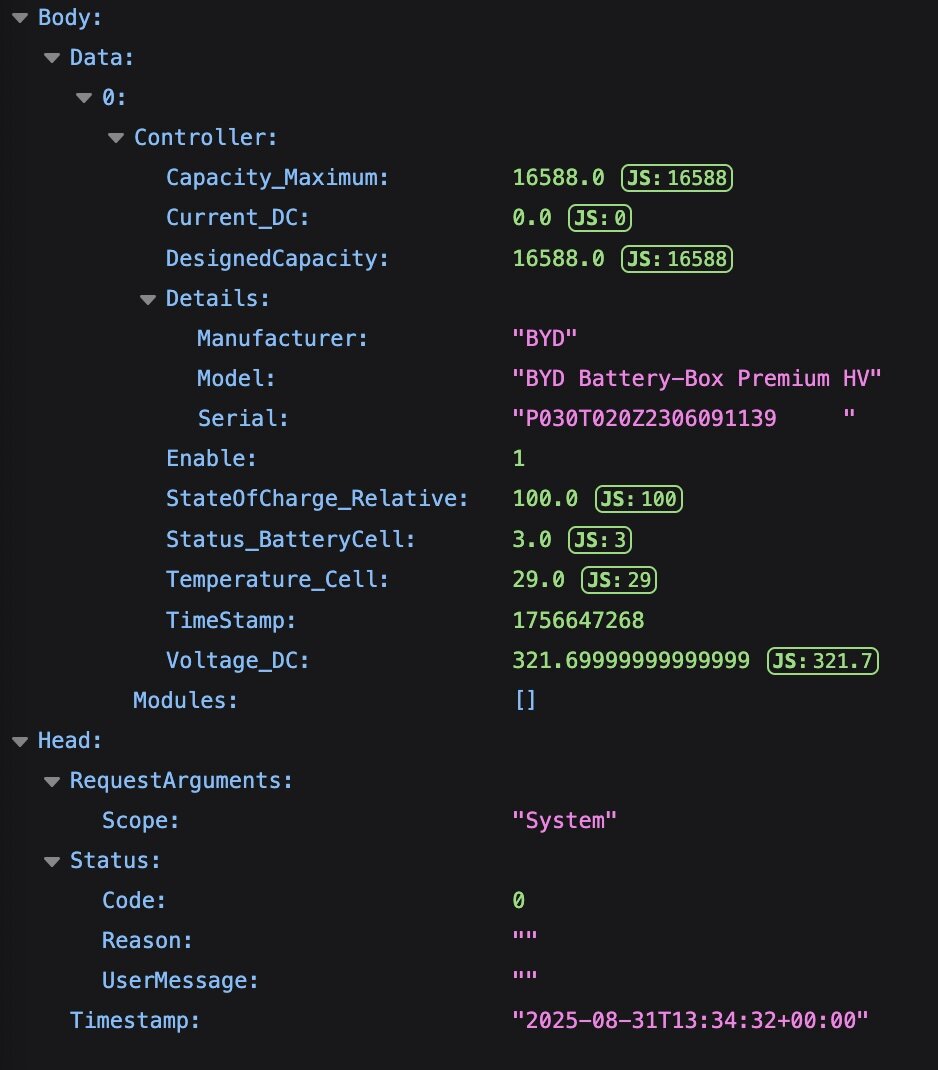938x1070 pixels.
Task: Collapse the Details node triangle
Action: 148,299
